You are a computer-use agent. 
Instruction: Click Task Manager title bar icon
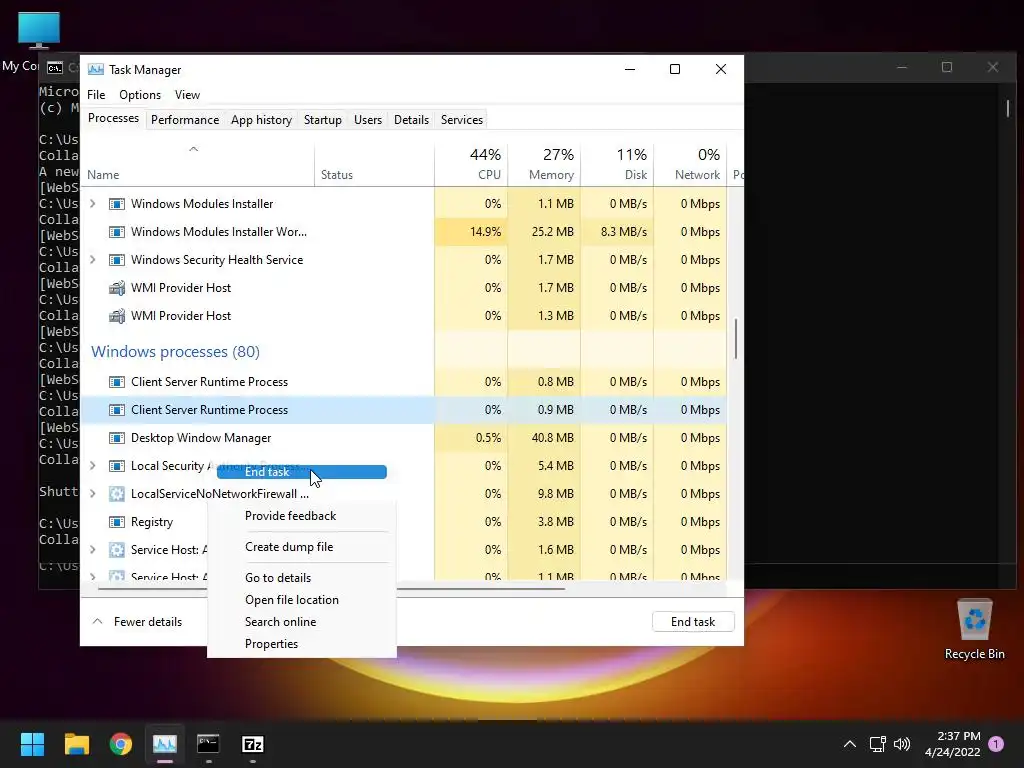point(95,69)
